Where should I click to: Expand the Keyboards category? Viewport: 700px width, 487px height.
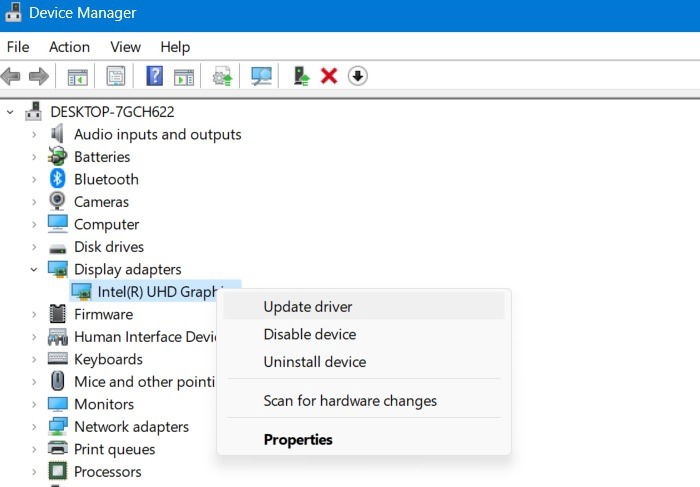[x=34, y=359]
